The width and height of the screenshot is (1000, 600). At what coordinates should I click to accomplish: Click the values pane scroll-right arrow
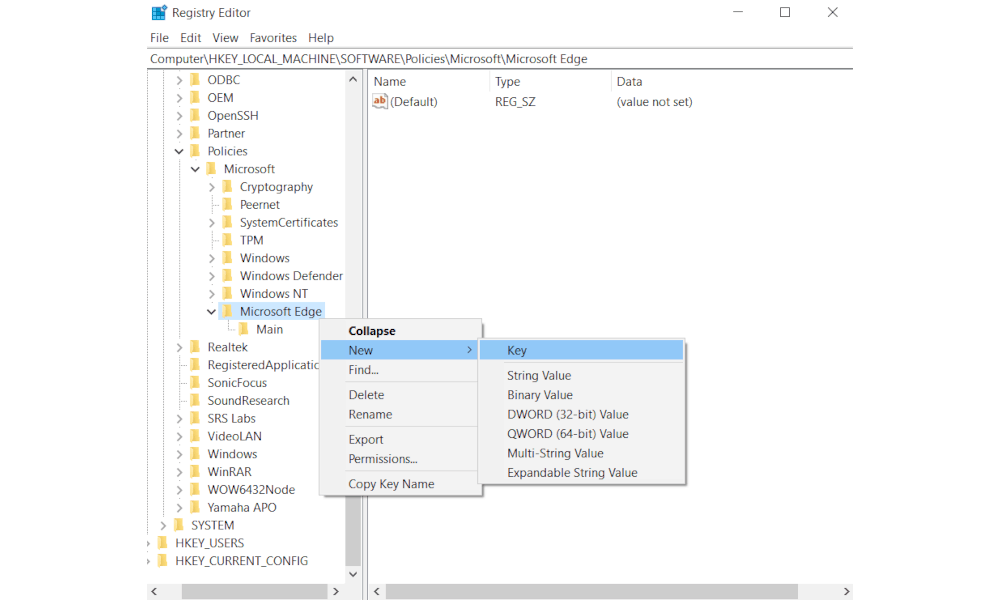click(x=846, y=592)
